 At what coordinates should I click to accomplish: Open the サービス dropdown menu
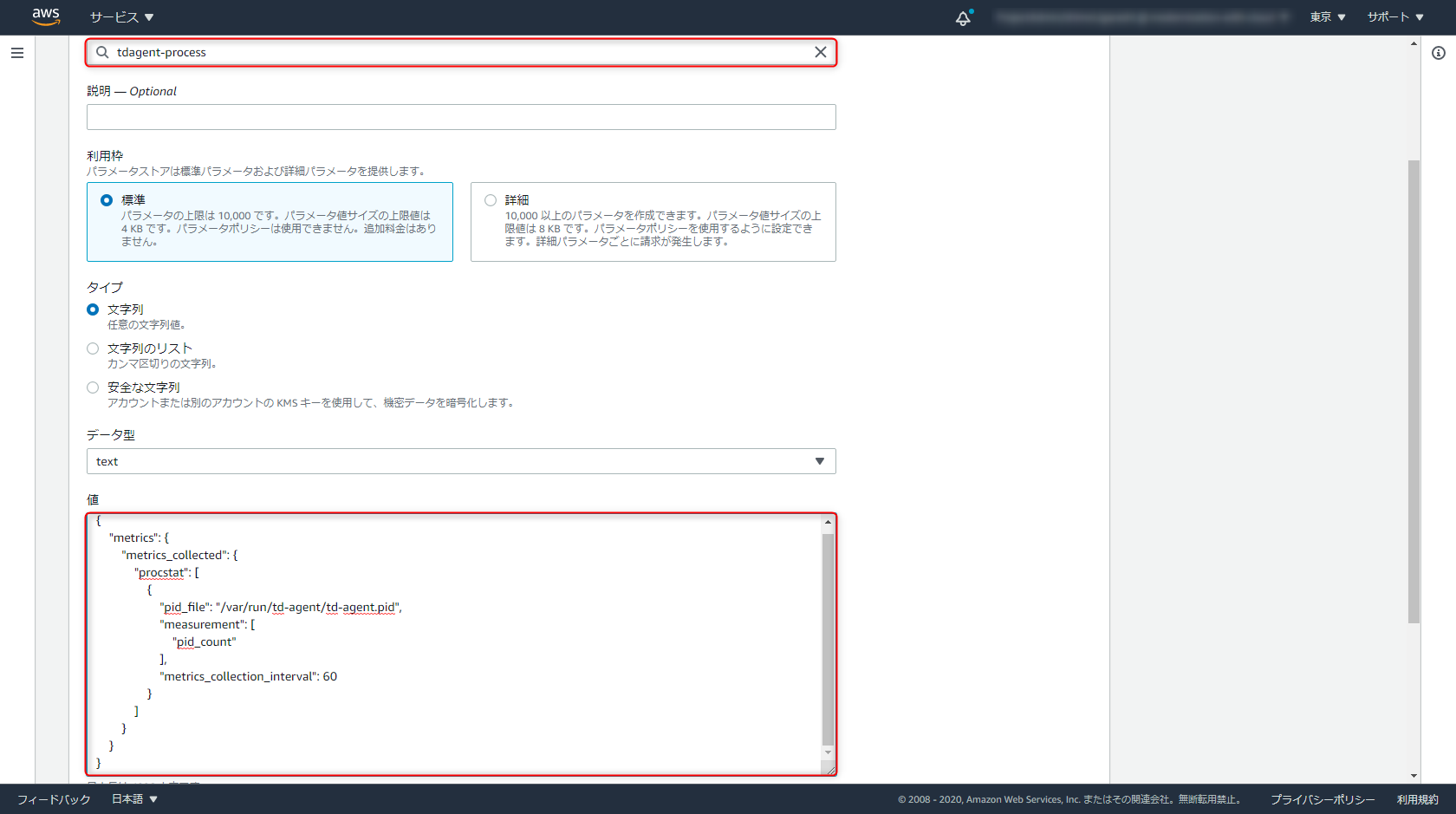coord(121,17)
